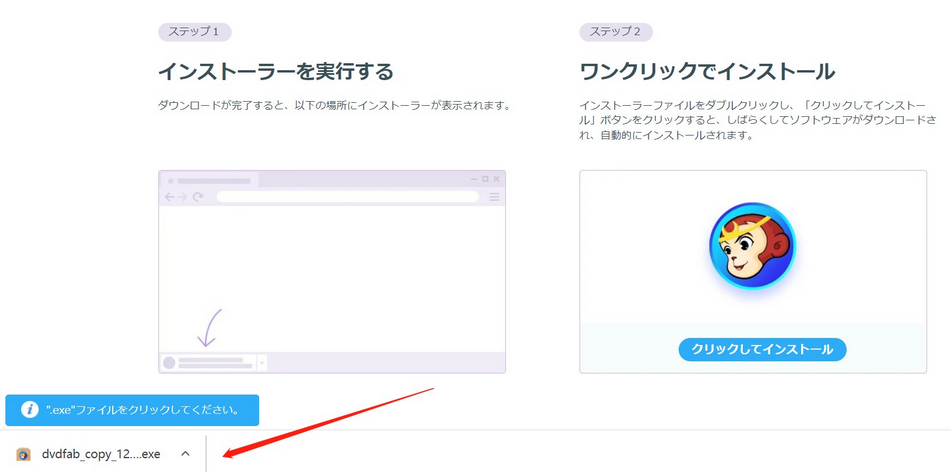This screenshot has width=951, height=472.
Task: Click the maximize square in the illustrated browser
Action: (x=485, y=179)
